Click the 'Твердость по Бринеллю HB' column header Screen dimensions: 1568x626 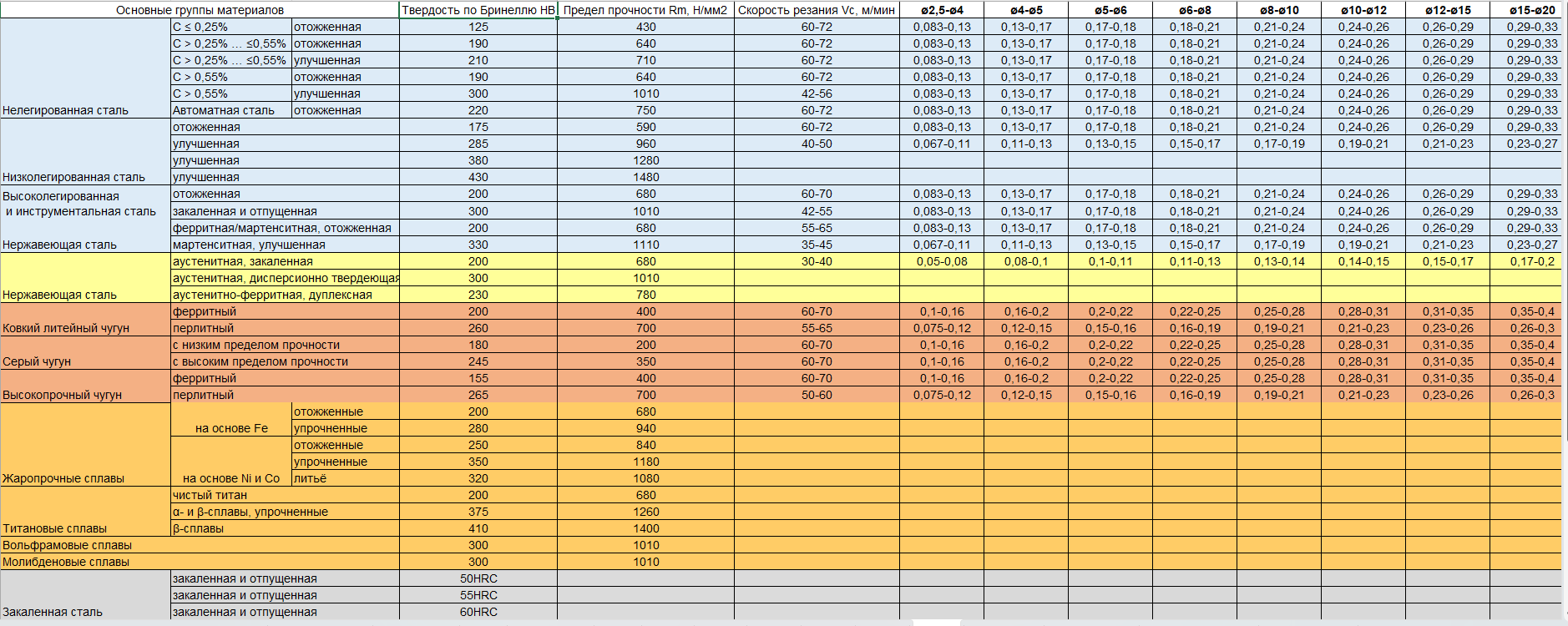point(478,10)
